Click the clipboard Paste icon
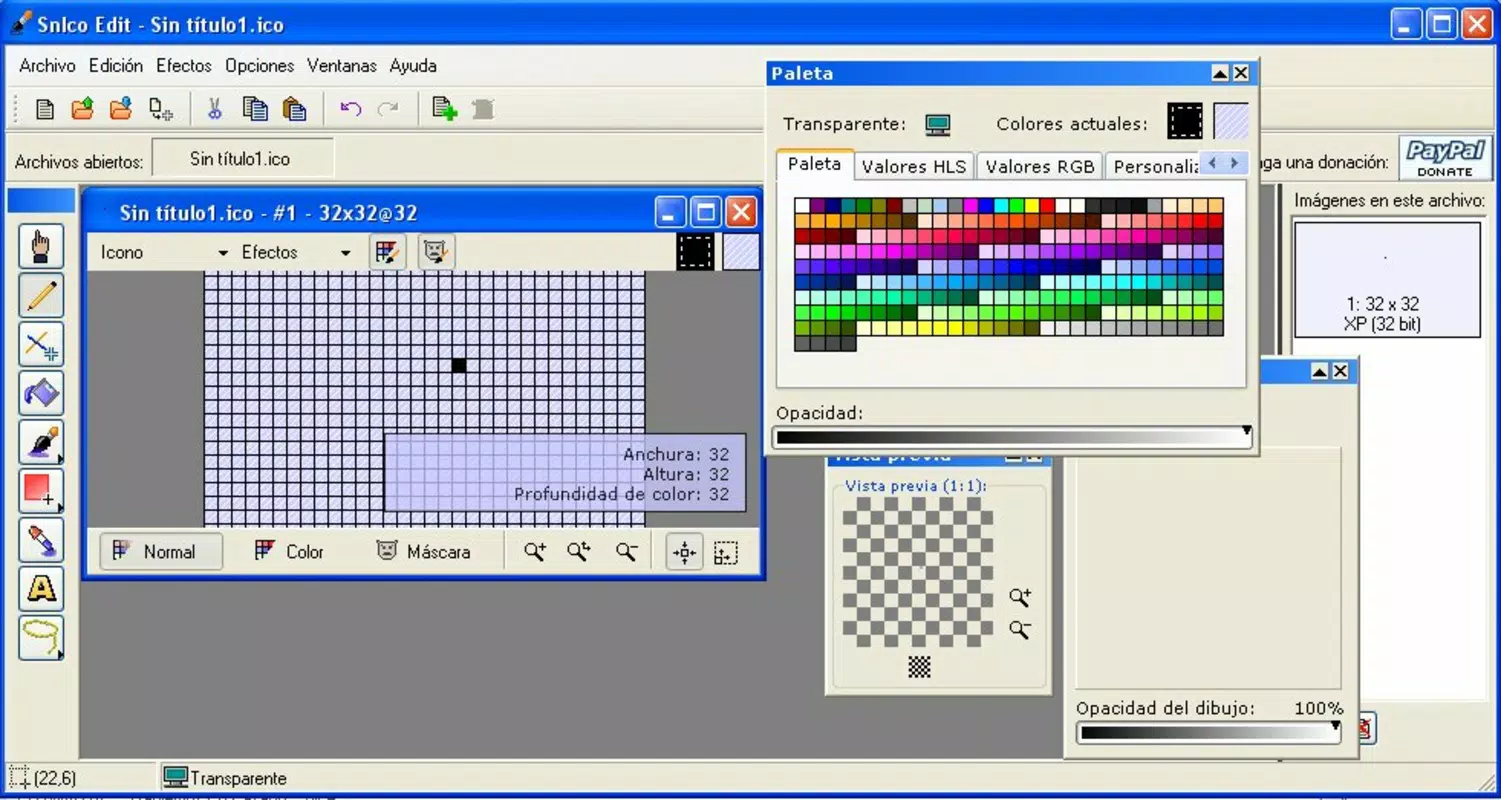 point(294,109)
